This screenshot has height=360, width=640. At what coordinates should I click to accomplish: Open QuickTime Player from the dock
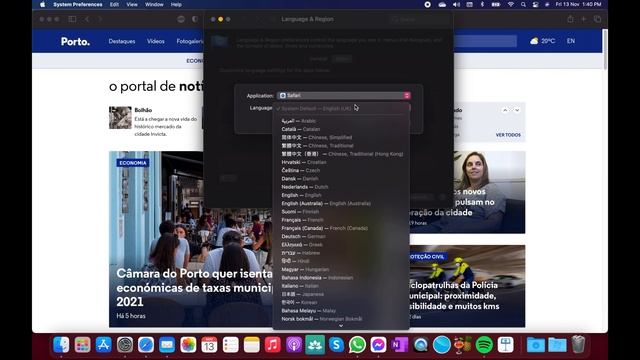pyautogui.click(x=421, y=345)
